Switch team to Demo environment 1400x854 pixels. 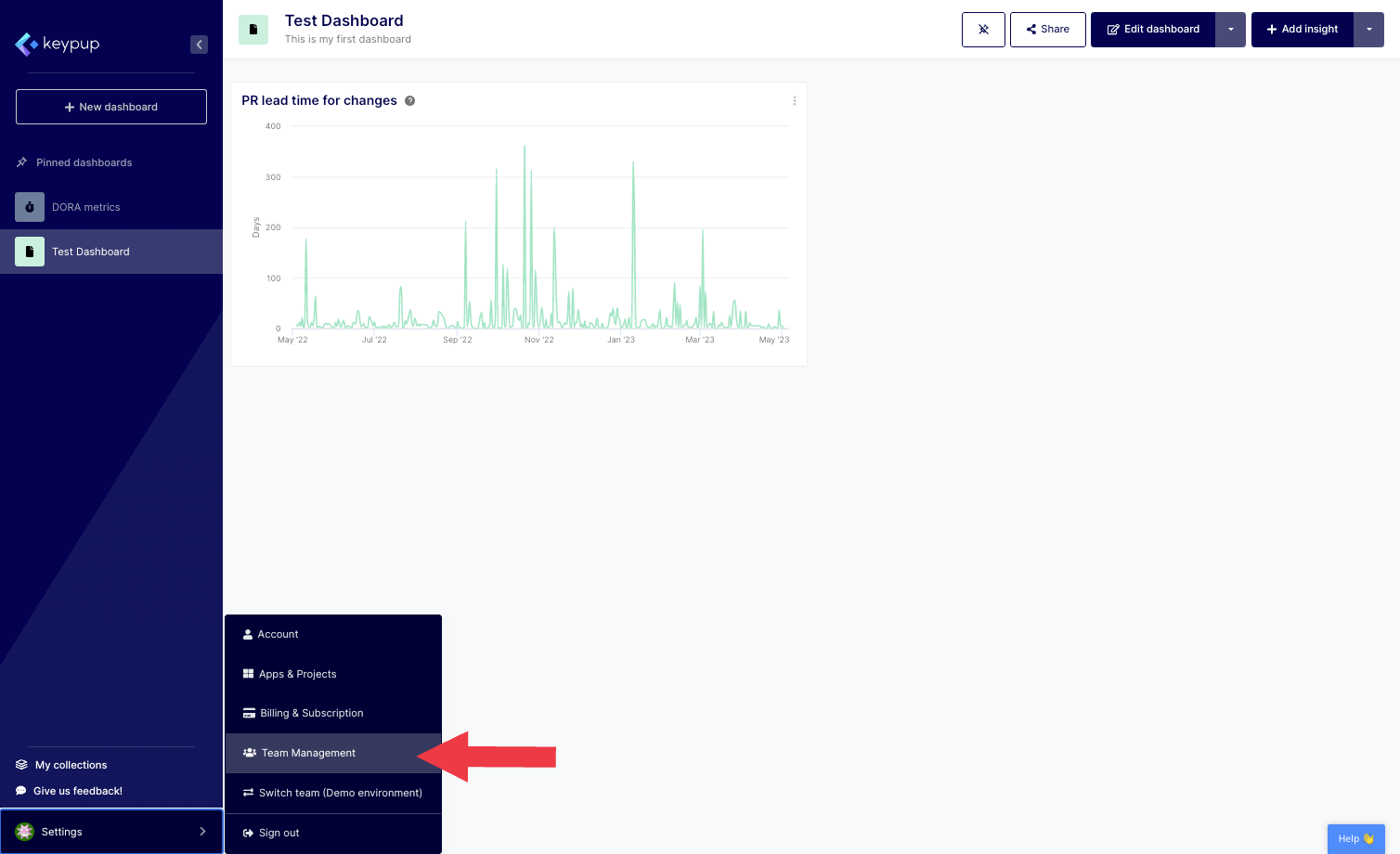pos(340,793)
